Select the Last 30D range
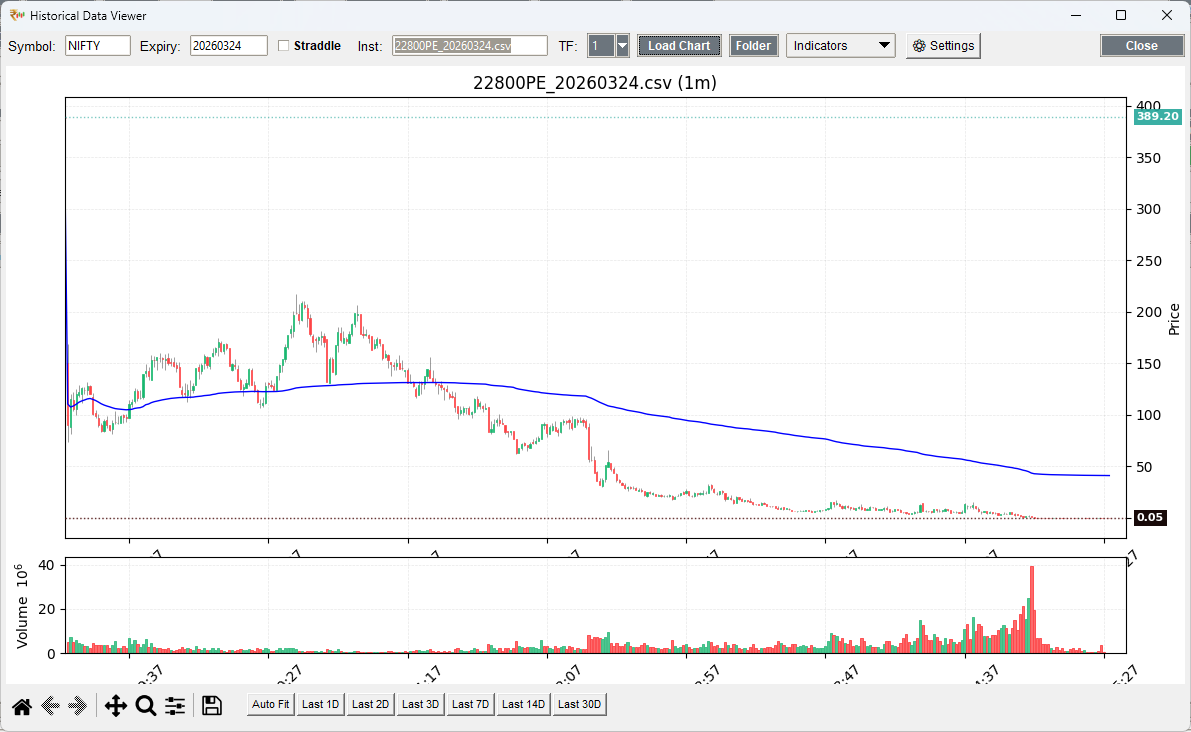Viewport: 1191px width, 732px height. pos(579,705)
